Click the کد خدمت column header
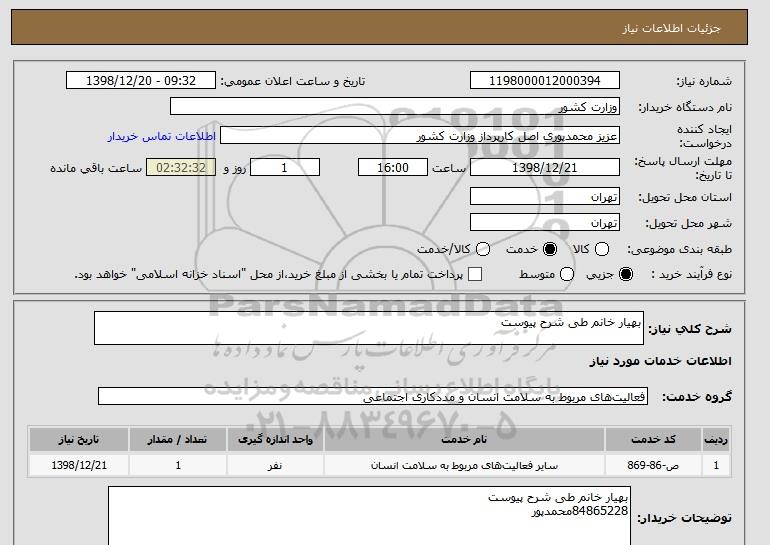This screenshot has width=770, height=545. tap(653, 439)
